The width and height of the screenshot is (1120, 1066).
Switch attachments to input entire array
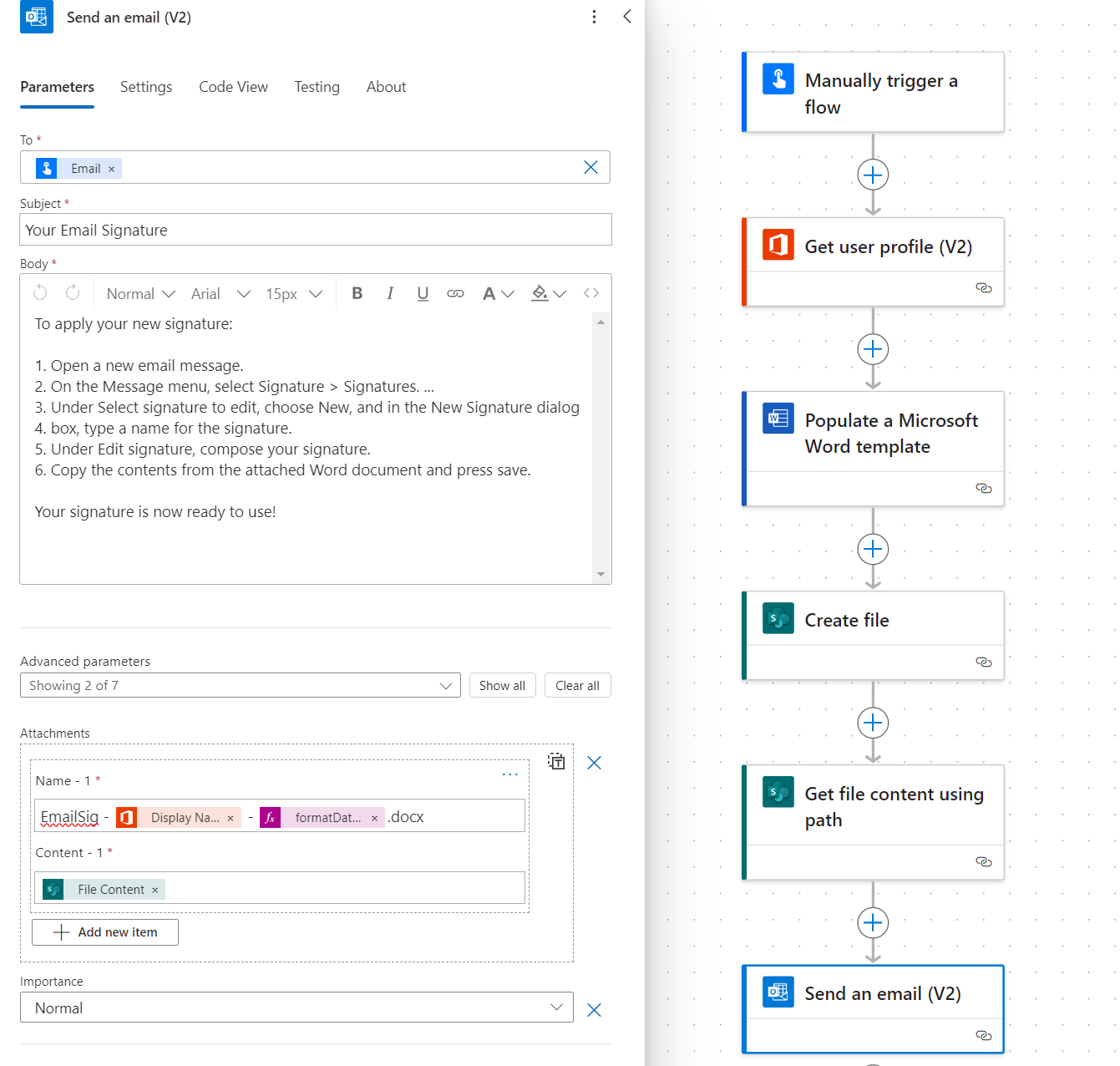[x=556, y=761]
